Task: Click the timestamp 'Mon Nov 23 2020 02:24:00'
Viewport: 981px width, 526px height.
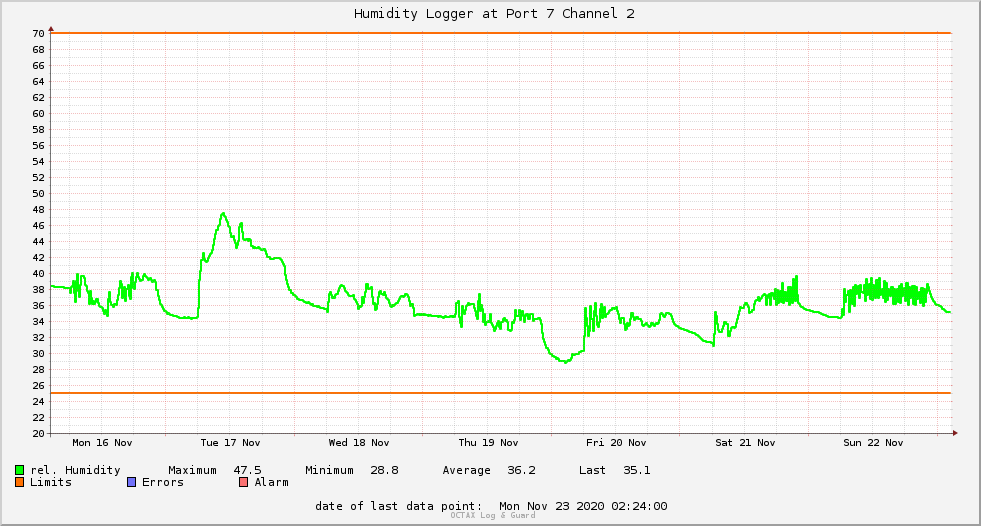Action: (583, 506)
